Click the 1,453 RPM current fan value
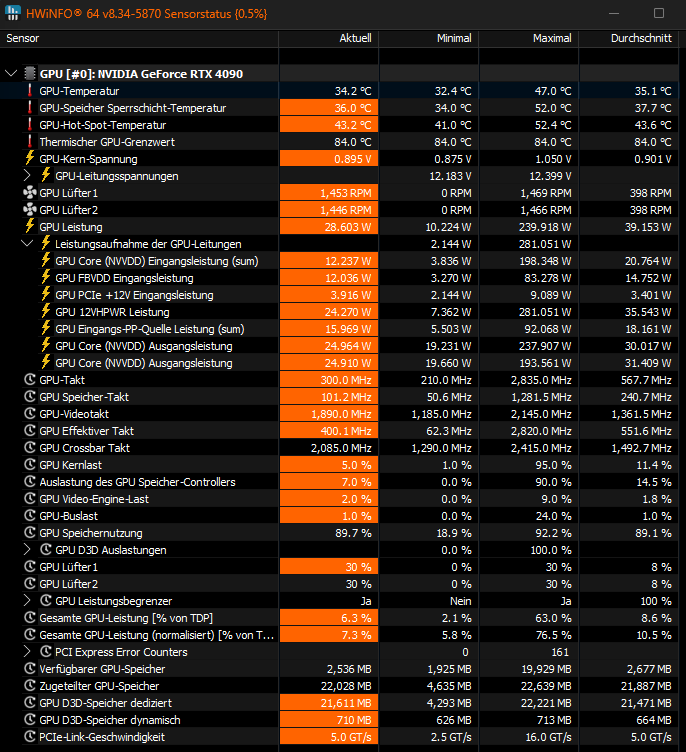686x752 pixels. point(346,193)
